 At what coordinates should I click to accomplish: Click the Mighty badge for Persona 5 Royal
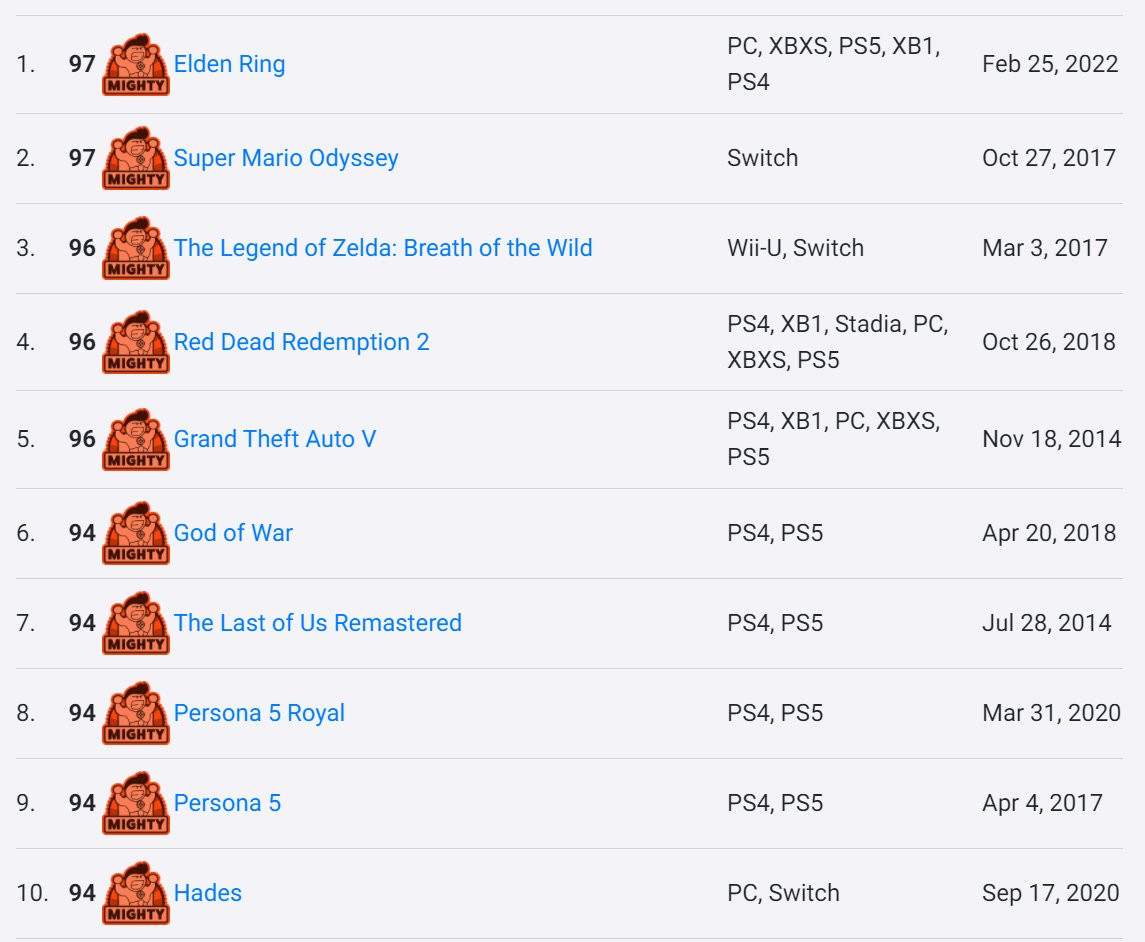(136, 714)
